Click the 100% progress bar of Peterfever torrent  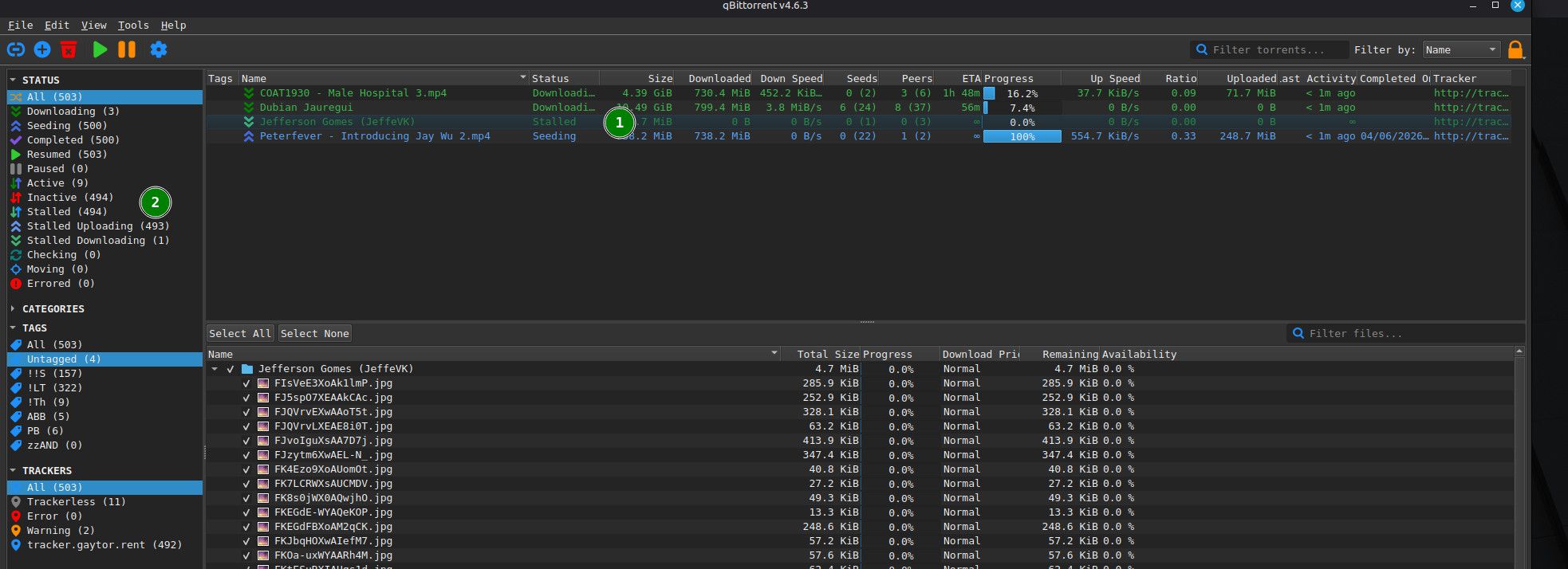coord(1022,136)
